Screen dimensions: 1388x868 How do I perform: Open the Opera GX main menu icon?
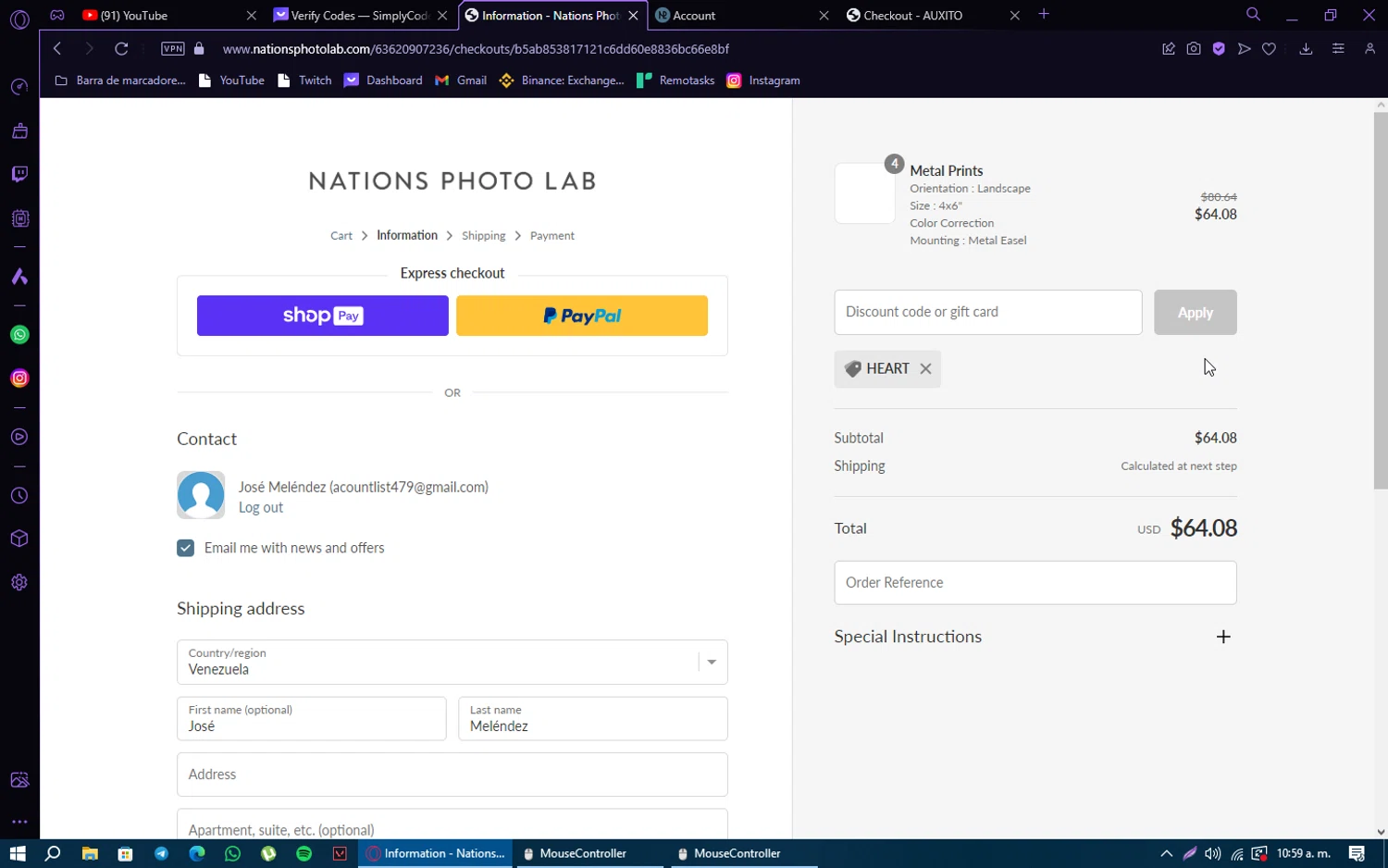[19, 19]
